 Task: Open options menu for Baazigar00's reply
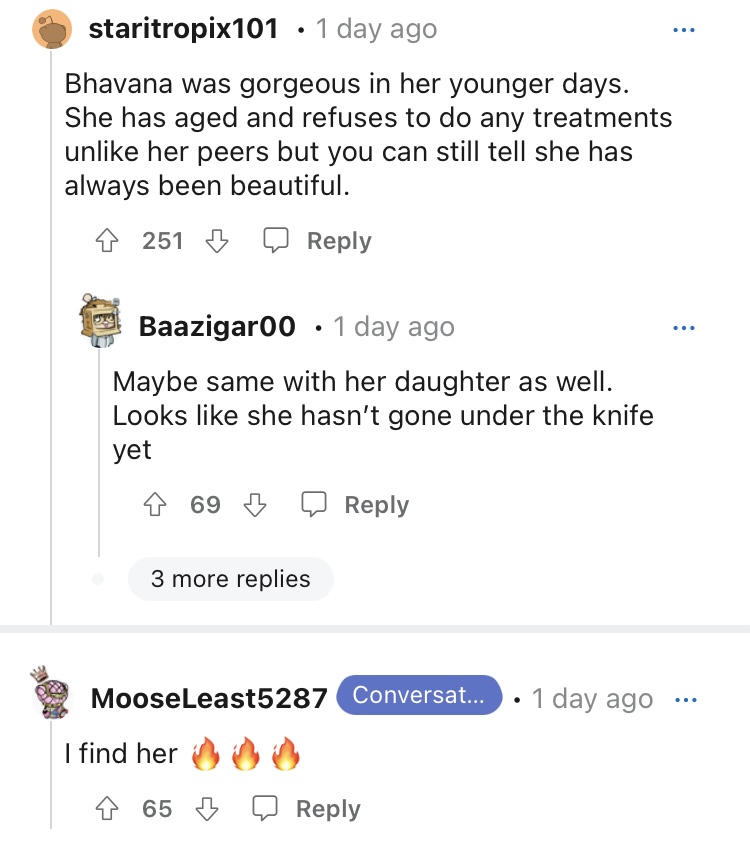(x=683, y=327)
